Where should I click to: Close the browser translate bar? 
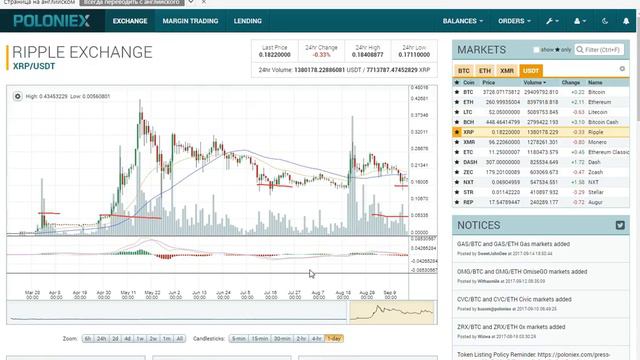tap(204, 2)
